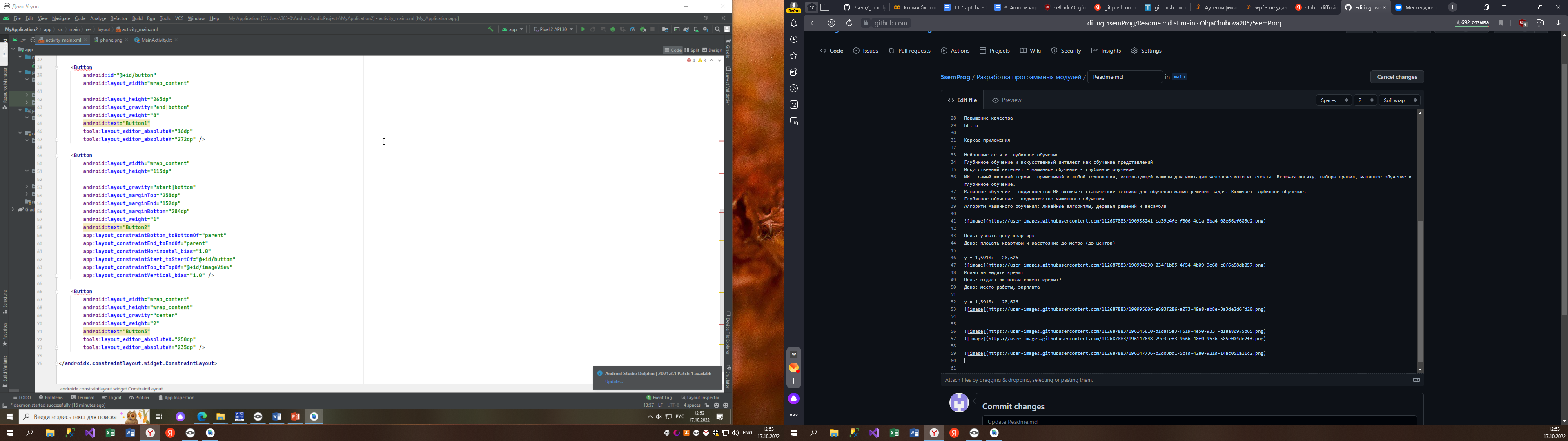The width and height of the screenshot is (1568, 441).
Task: Open Device Manager icon in toolbar
Action: [x=696, y=29]
